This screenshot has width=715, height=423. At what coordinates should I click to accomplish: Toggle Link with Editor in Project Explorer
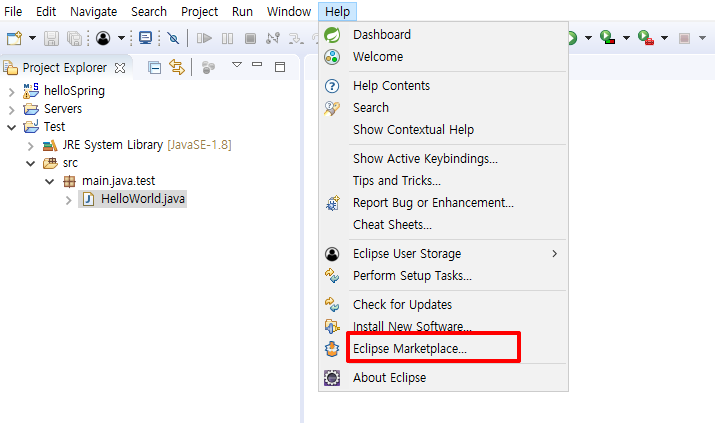177,68
